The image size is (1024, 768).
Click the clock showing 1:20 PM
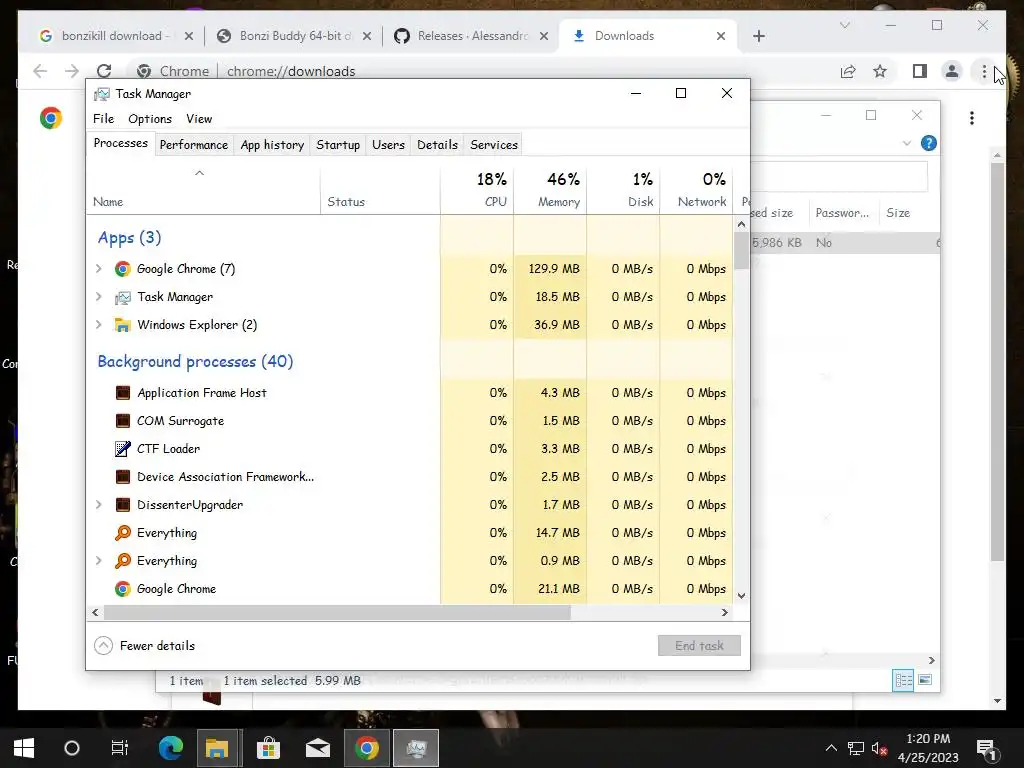927,739
